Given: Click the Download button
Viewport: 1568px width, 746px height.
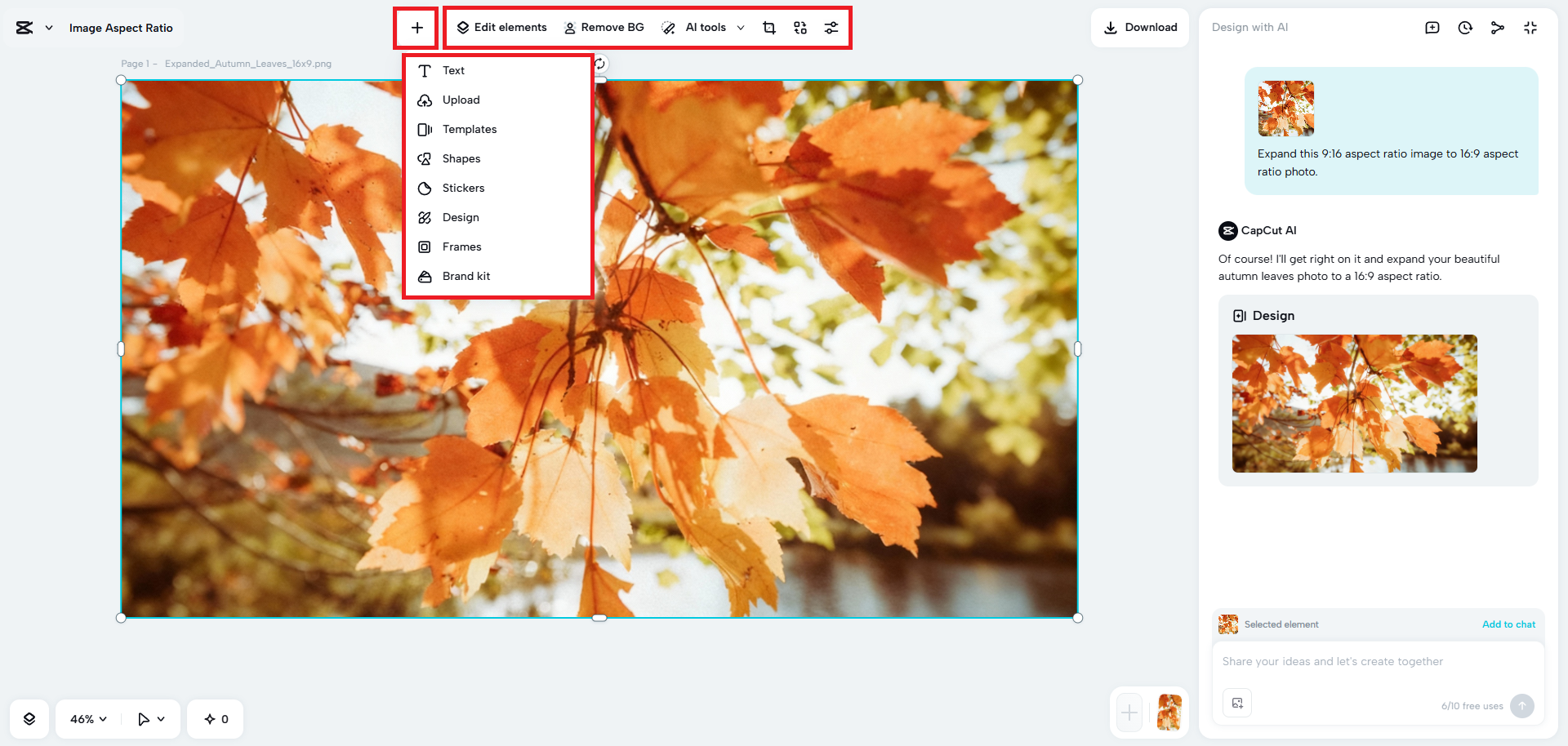Looking at the screenshot, I should point(1140,28).
